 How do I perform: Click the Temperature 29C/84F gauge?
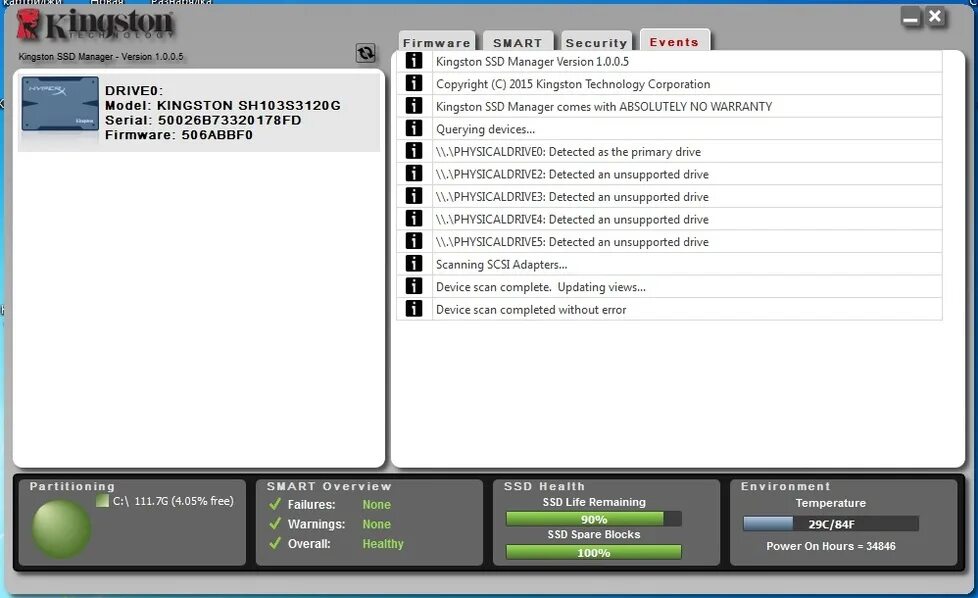tap(831, 523)
